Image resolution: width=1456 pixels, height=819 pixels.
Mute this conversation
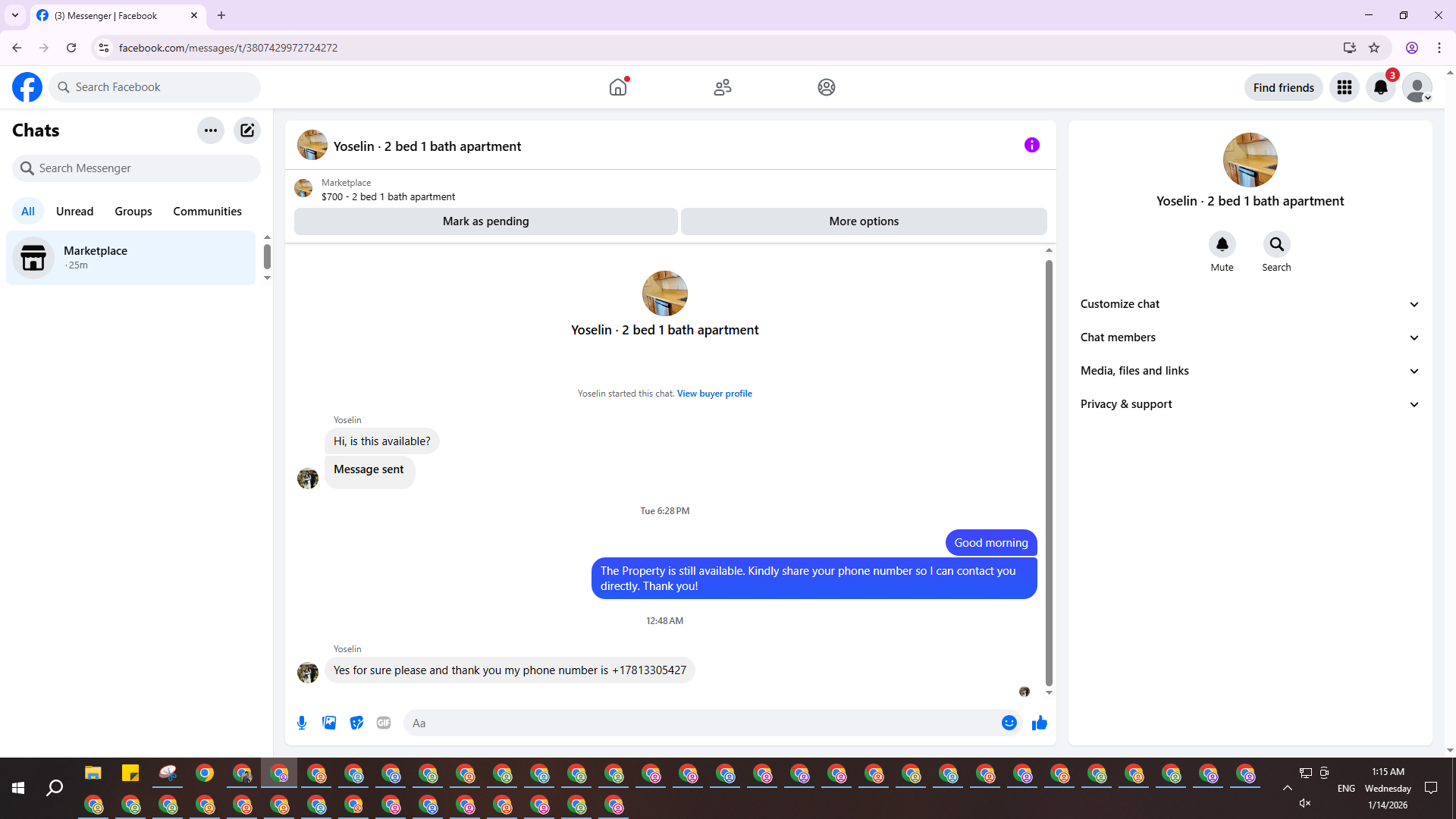tap(1222, 245)
